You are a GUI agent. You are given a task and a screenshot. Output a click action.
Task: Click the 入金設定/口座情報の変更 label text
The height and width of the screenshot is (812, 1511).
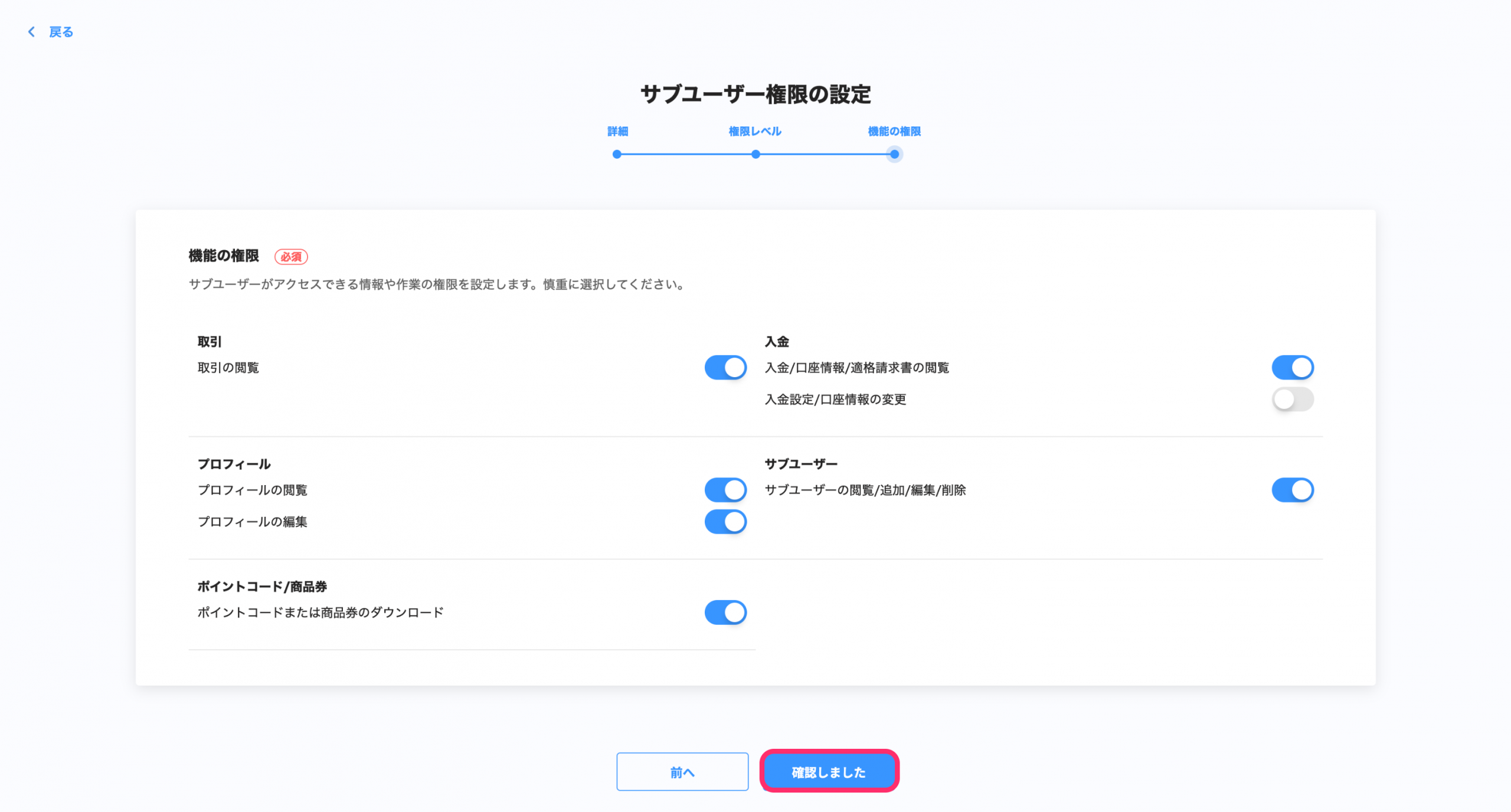point(836,400)
